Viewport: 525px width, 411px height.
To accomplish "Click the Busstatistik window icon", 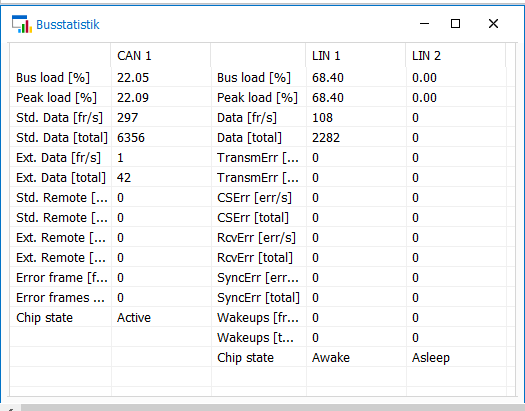I will click(22, 24).
